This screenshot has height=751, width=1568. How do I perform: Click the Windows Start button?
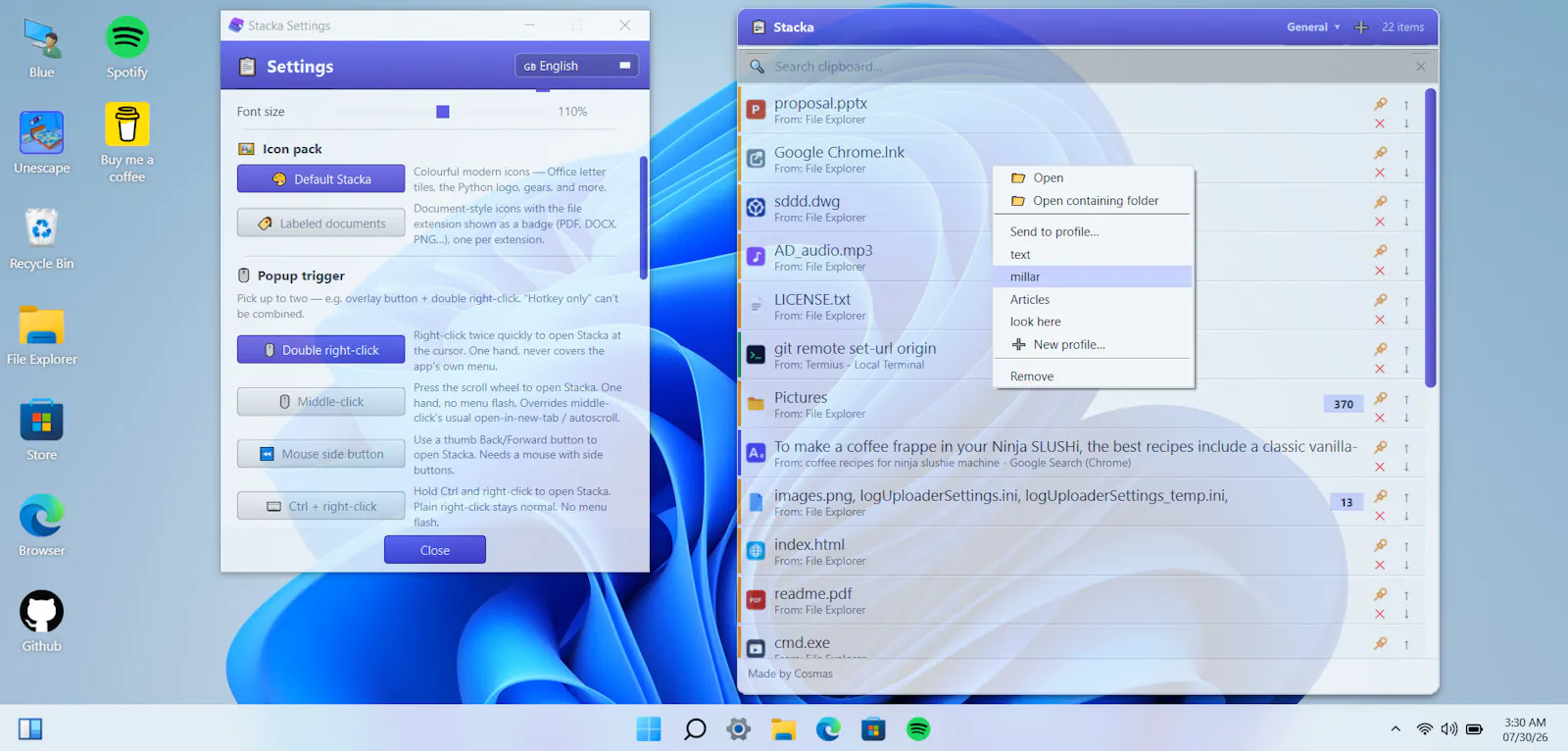649,729
